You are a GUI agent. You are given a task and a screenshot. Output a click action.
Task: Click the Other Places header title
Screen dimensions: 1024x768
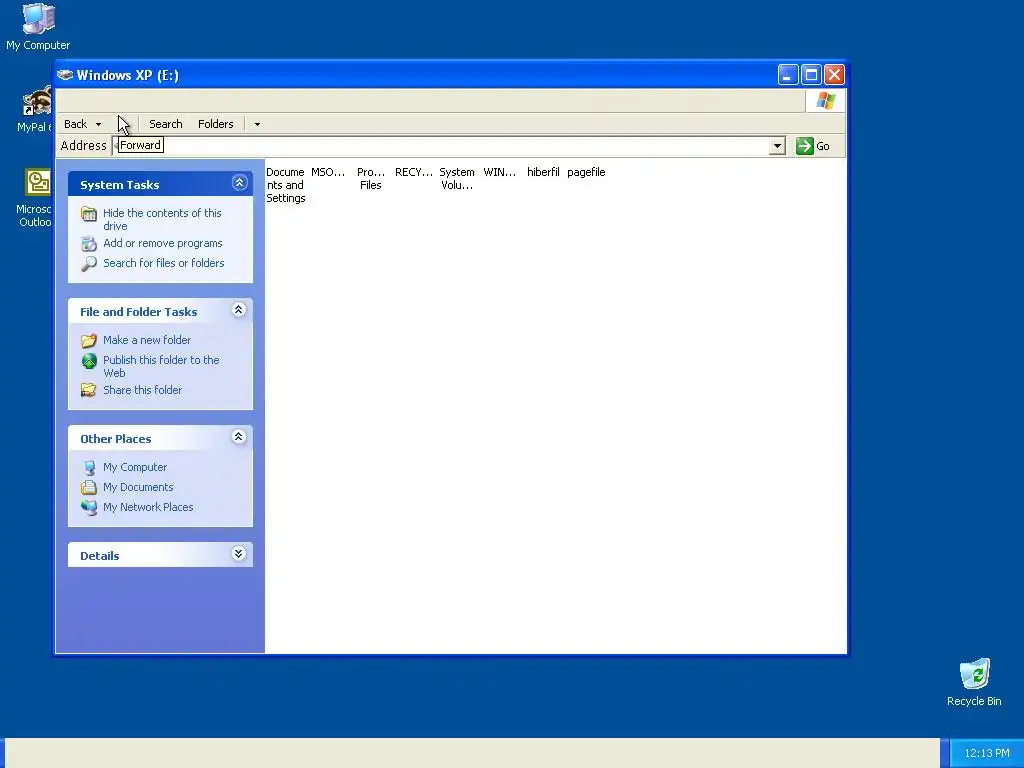116,440
